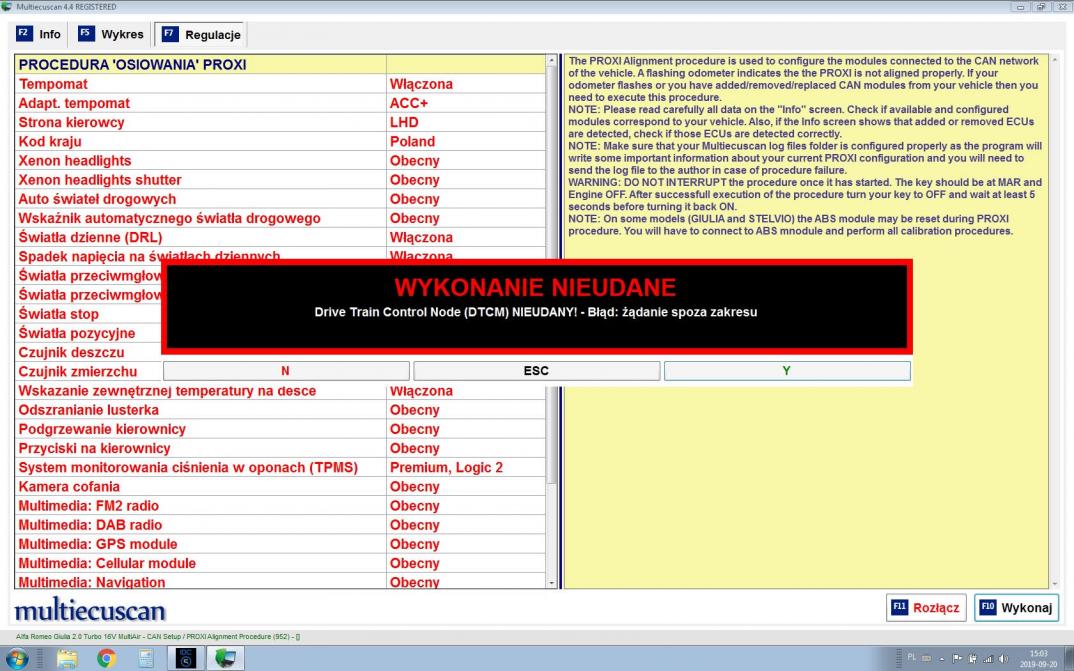Click the F11 key icon on Rozłącz
The image size is (1074, 671).
point(899,607)
